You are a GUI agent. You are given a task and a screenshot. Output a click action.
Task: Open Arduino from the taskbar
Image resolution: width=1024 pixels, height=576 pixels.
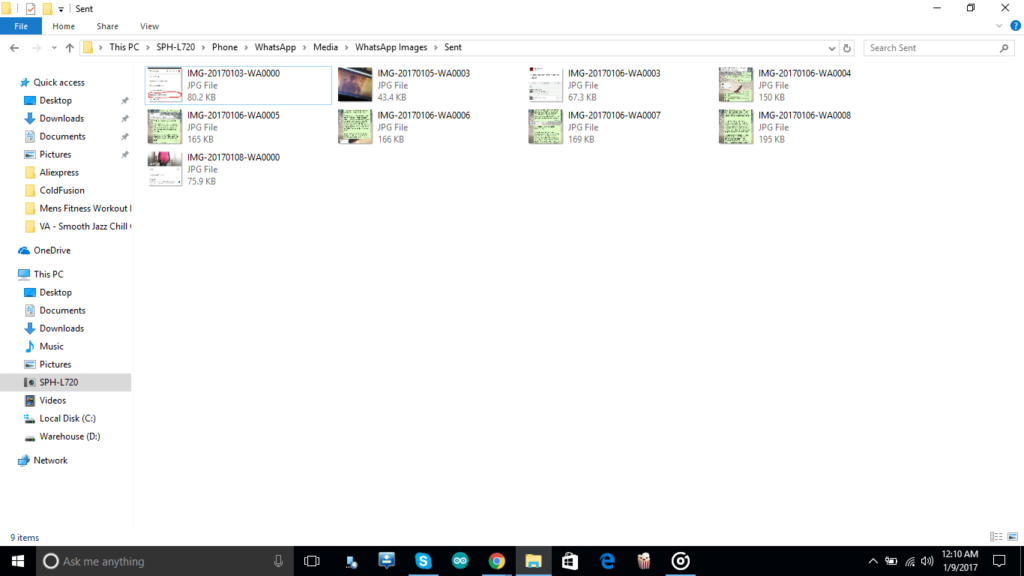pyautogui.click(x=460, y=561)
